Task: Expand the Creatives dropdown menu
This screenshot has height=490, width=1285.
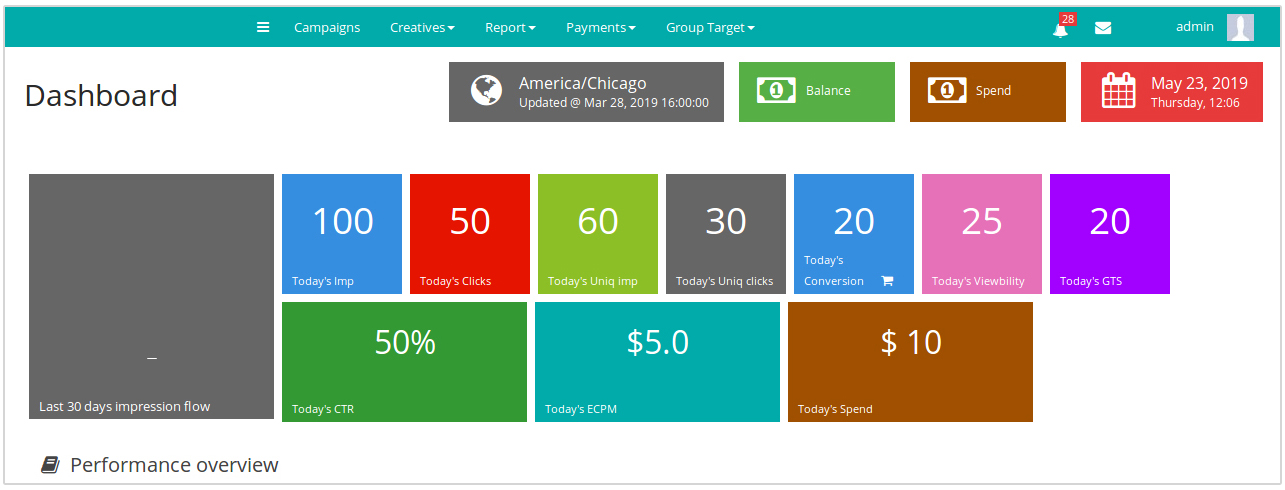Action: pyautogui.click(x=422, y=28)
